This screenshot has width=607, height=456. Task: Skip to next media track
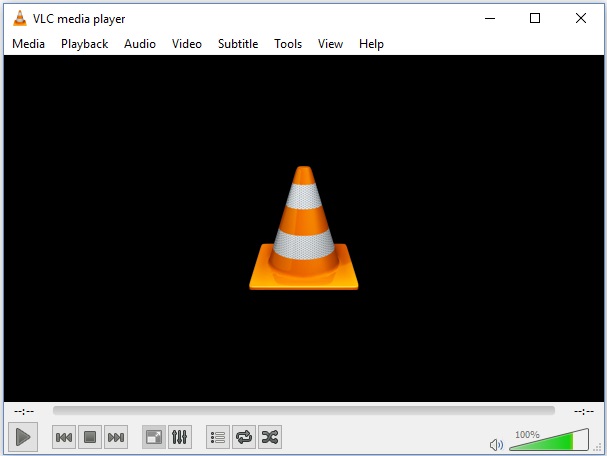116,437
